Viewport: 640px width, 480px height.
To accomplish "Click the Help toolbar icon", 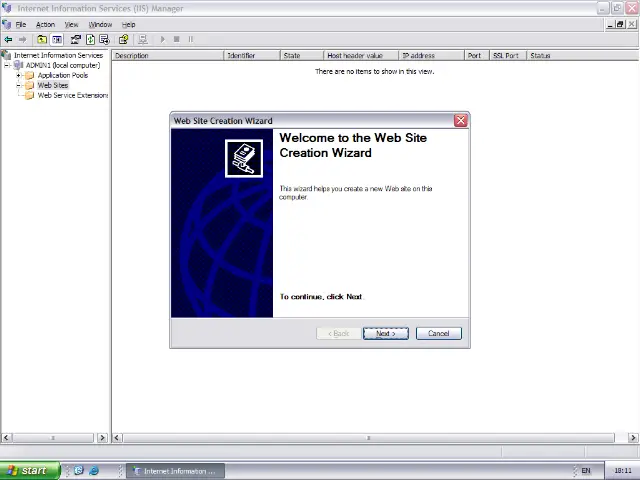I will (x=123, y=40).
